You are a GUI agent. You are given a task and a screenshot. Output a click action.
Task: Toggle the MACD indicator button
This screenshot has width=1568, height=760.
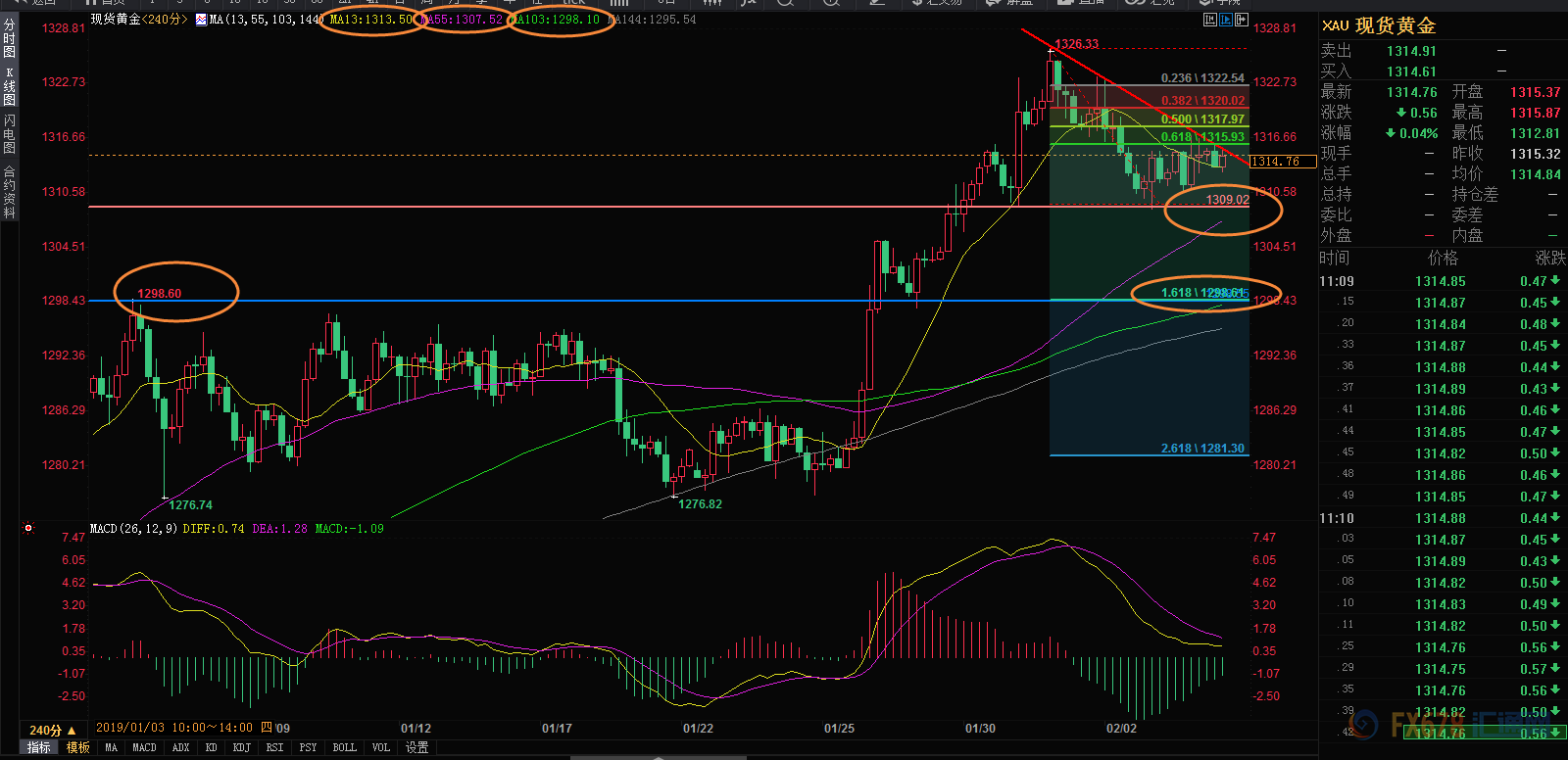point(144,747)
